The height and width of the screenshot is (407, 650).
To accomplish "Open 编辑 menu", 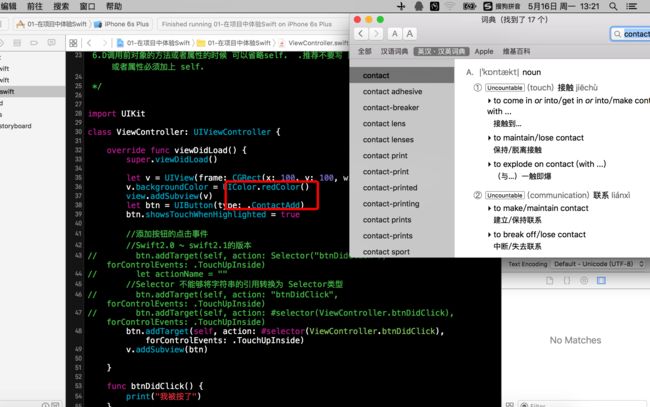I will pos(9,6).
